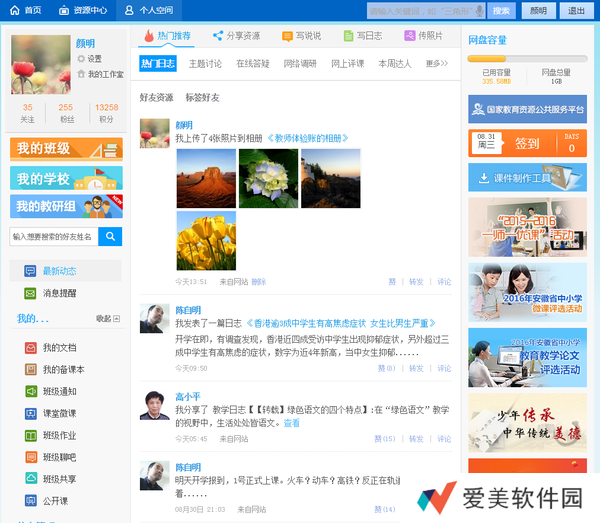
Task: Select the 网络调研 sub-tab
Action: [300, 64]
